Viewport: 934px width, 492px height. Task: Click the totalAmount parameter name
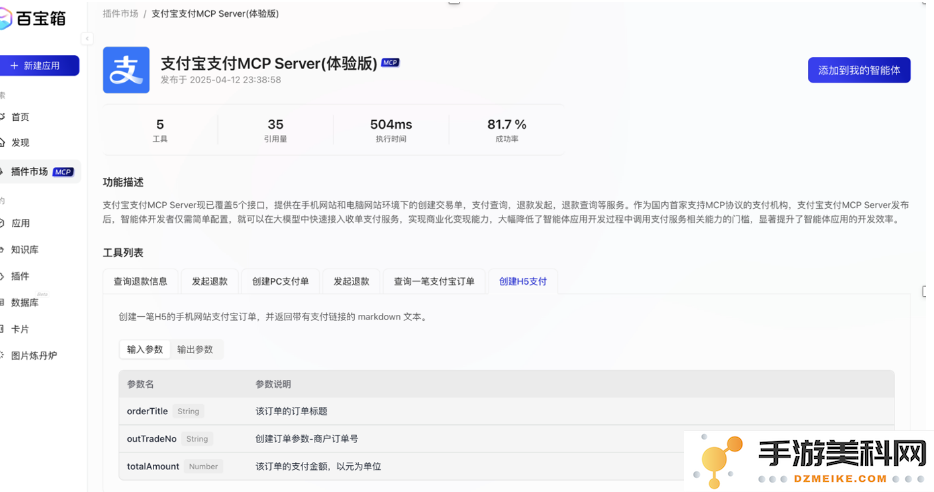click(x=153, y=466)
